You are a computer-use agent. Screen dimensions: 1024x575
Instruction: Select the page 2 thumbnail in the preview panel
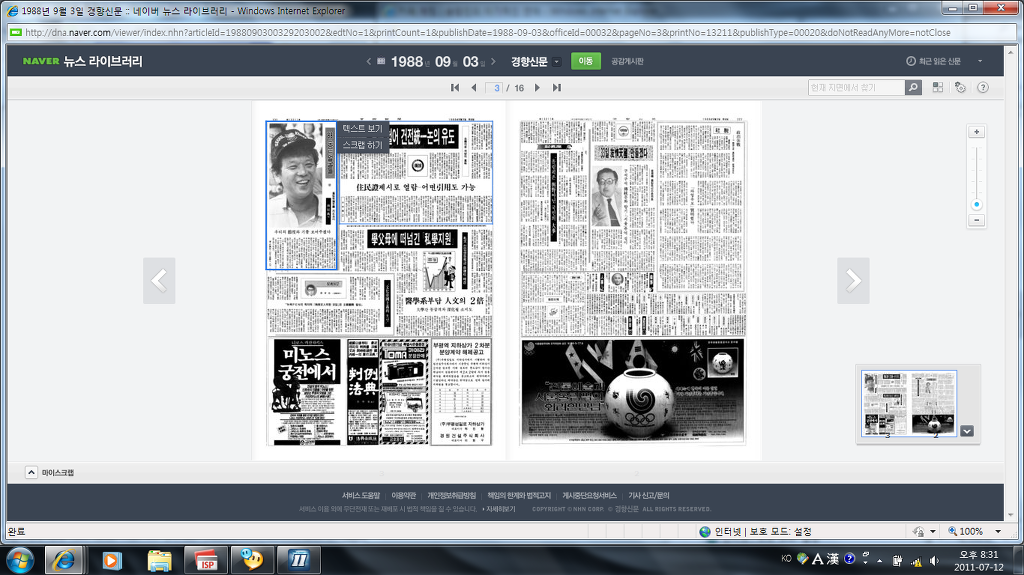(x=933, y=404)
